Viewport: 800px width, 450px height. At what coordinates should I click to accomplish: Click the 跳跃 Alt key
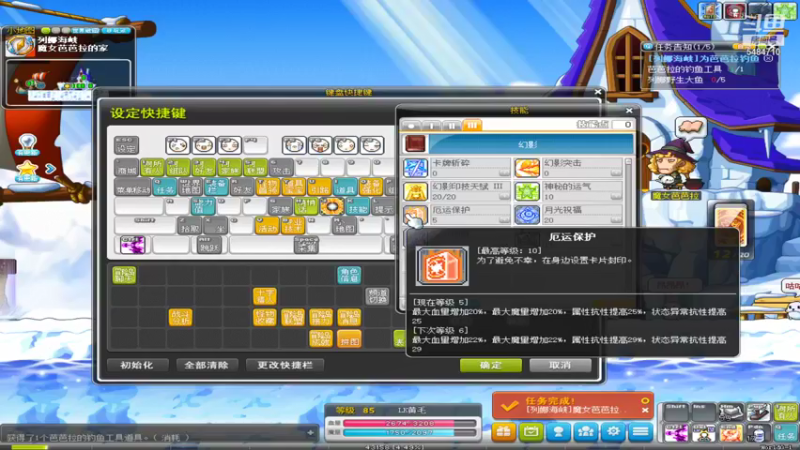209,245
